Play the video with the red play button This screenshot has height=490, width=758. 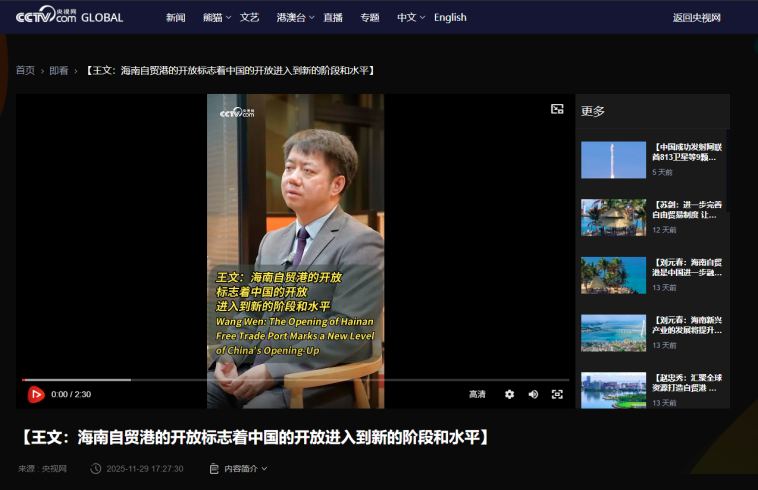[36, 394]
